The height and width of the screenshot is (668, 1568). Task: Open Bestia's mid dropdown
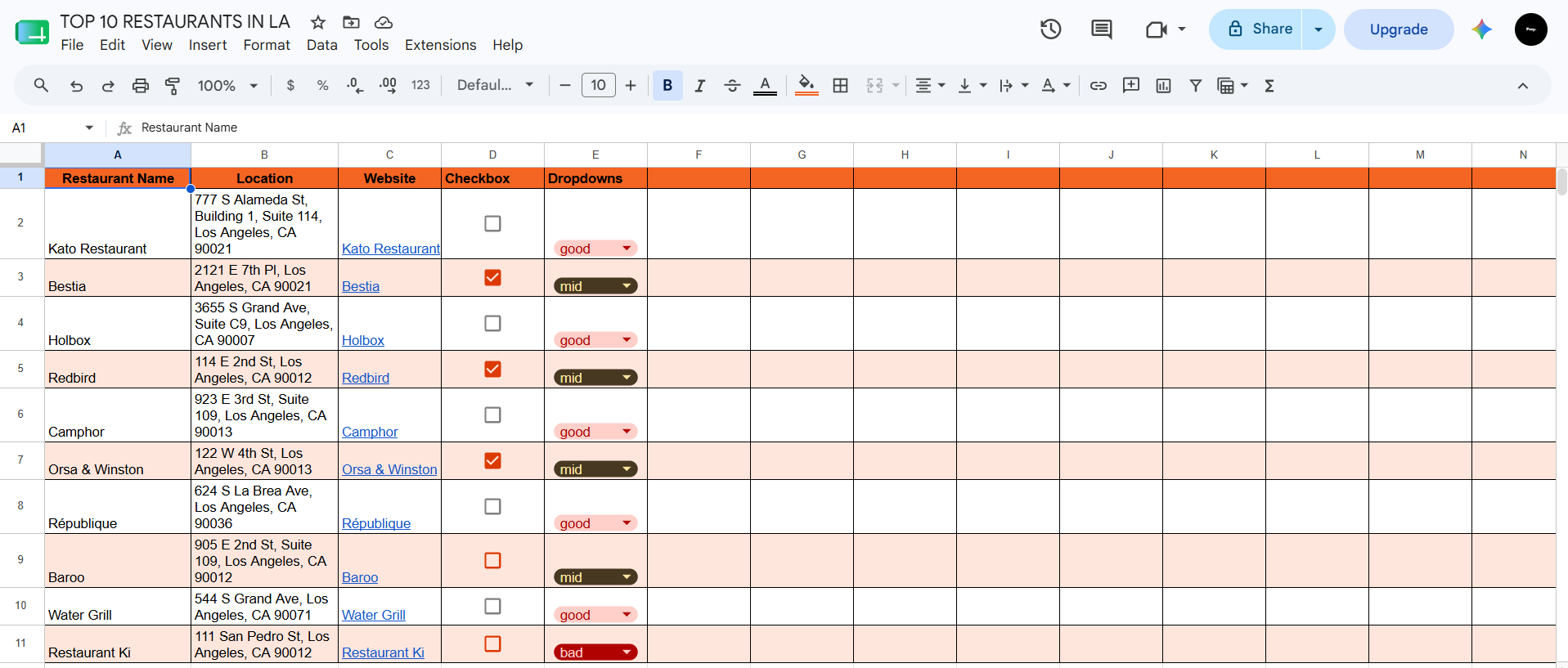[595, 286]
